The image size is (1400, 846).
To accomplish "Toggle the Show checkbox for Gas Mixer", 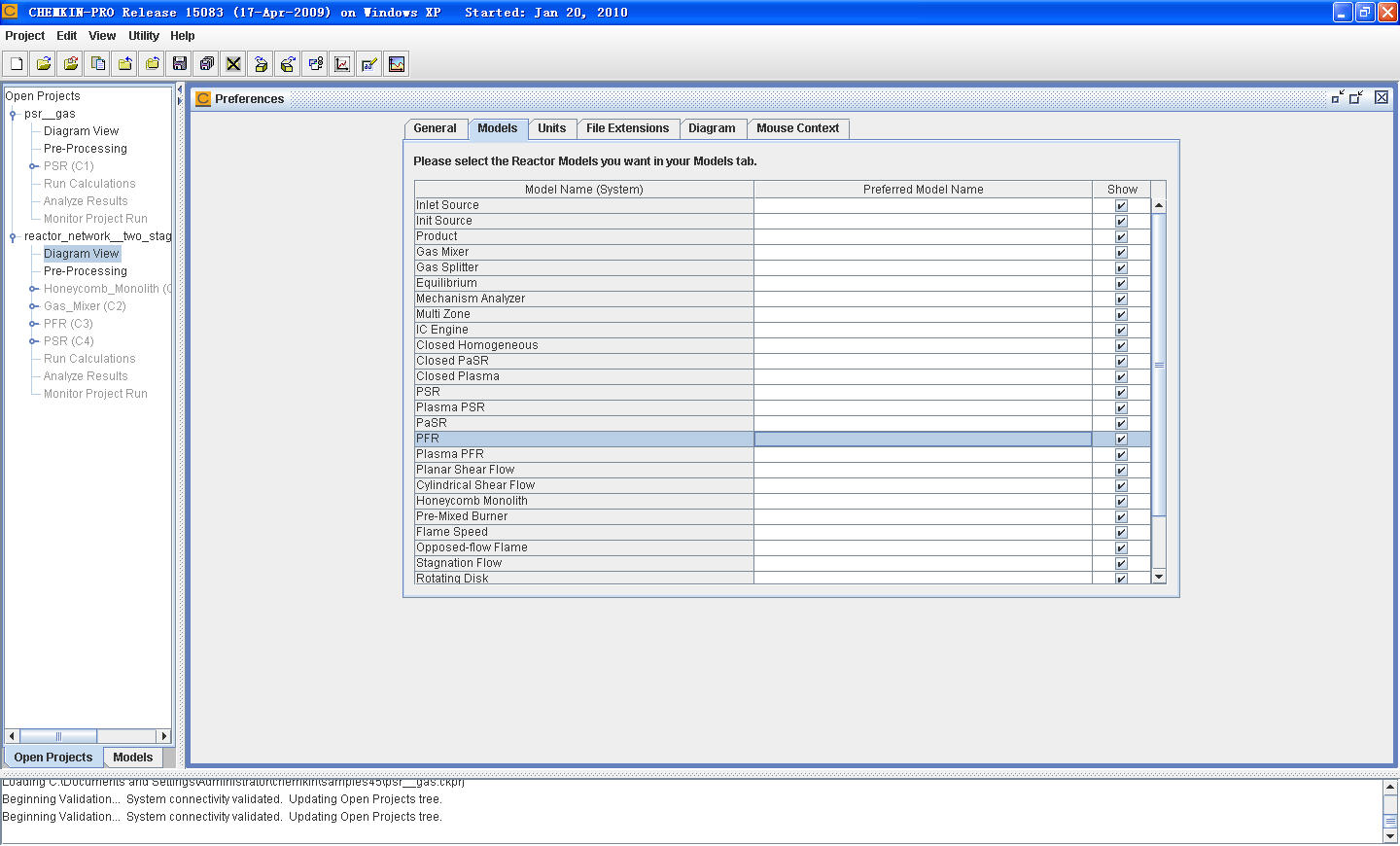I will click(1121, 252).
